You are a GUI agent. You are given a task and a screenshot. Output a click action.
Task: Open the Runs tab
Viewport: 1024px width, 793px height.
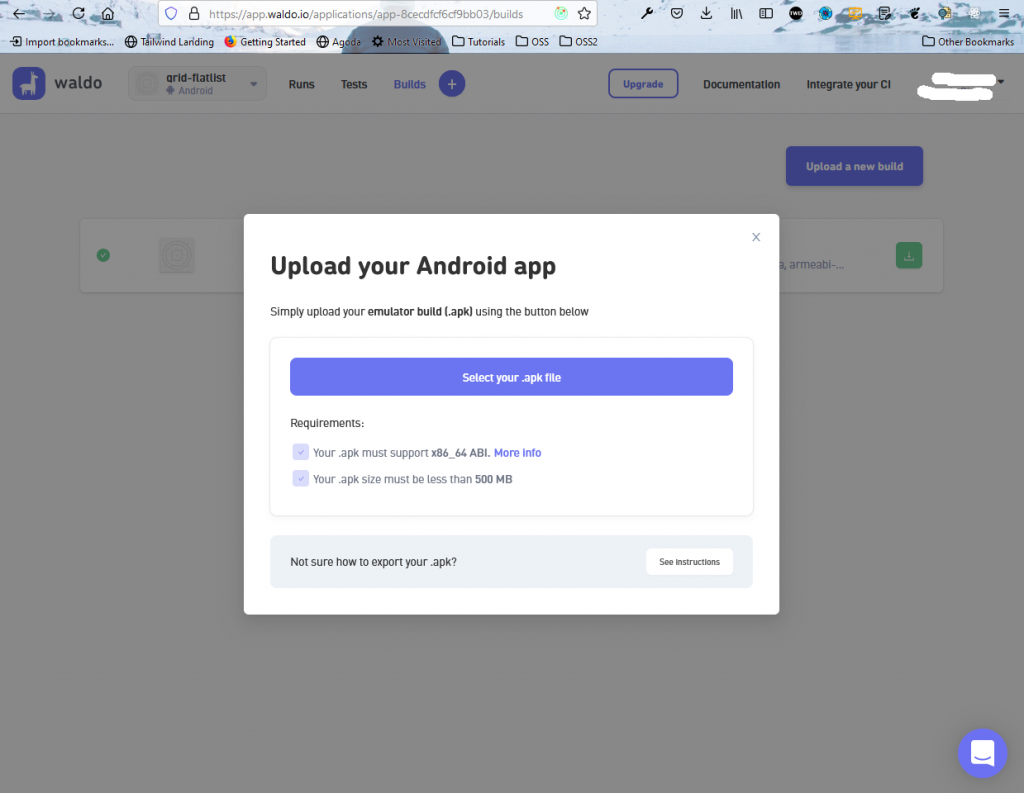302,84
